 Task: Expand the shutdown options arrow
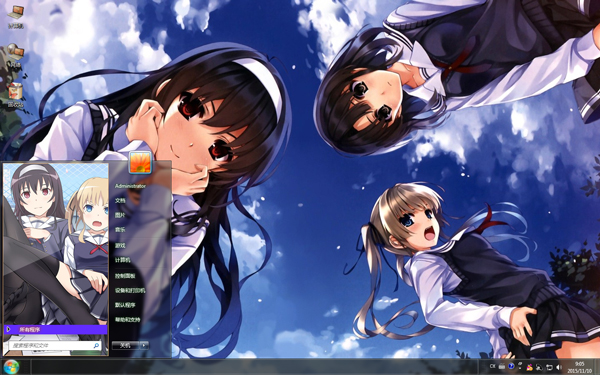(x=144, y=345)
